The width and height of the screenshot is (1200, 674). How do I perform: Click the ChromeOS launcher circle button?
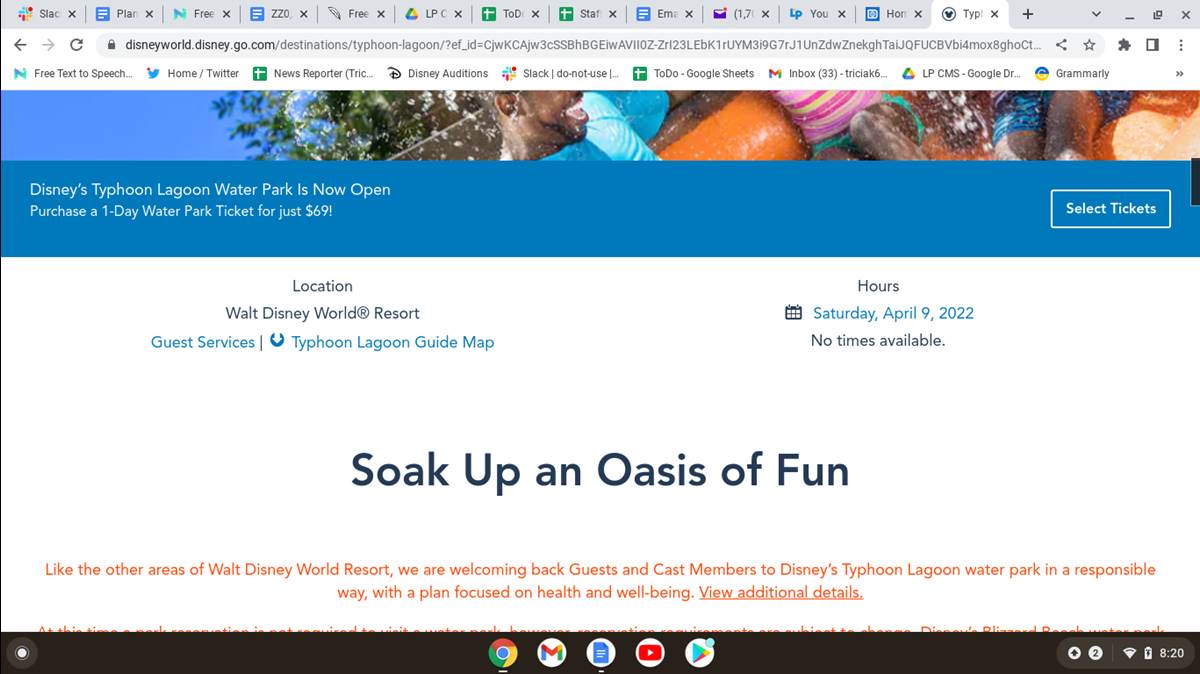click(22, 653)
